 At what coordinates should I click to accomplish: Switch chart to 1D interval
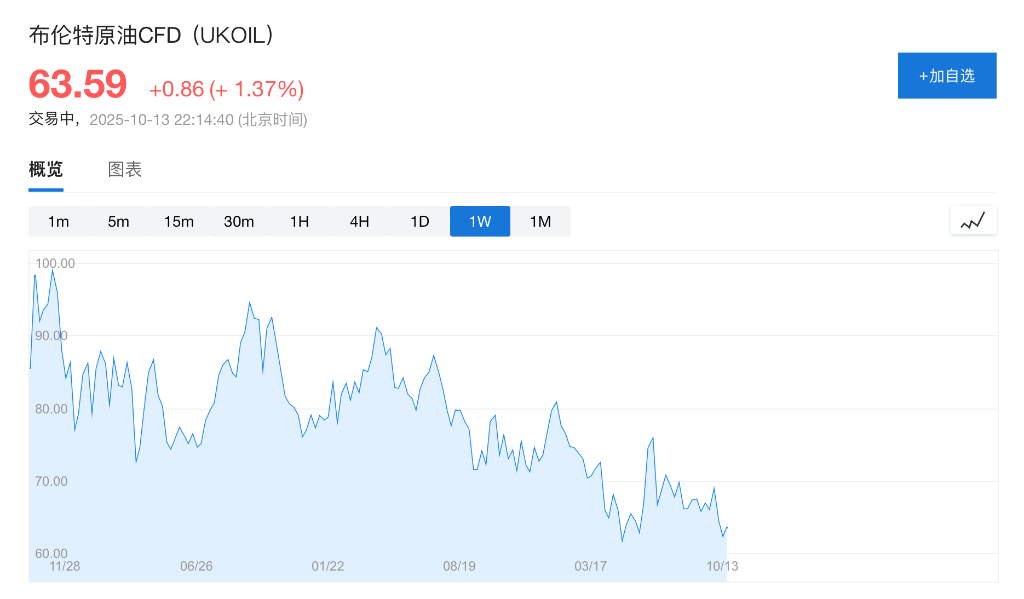tap(420, 221)
